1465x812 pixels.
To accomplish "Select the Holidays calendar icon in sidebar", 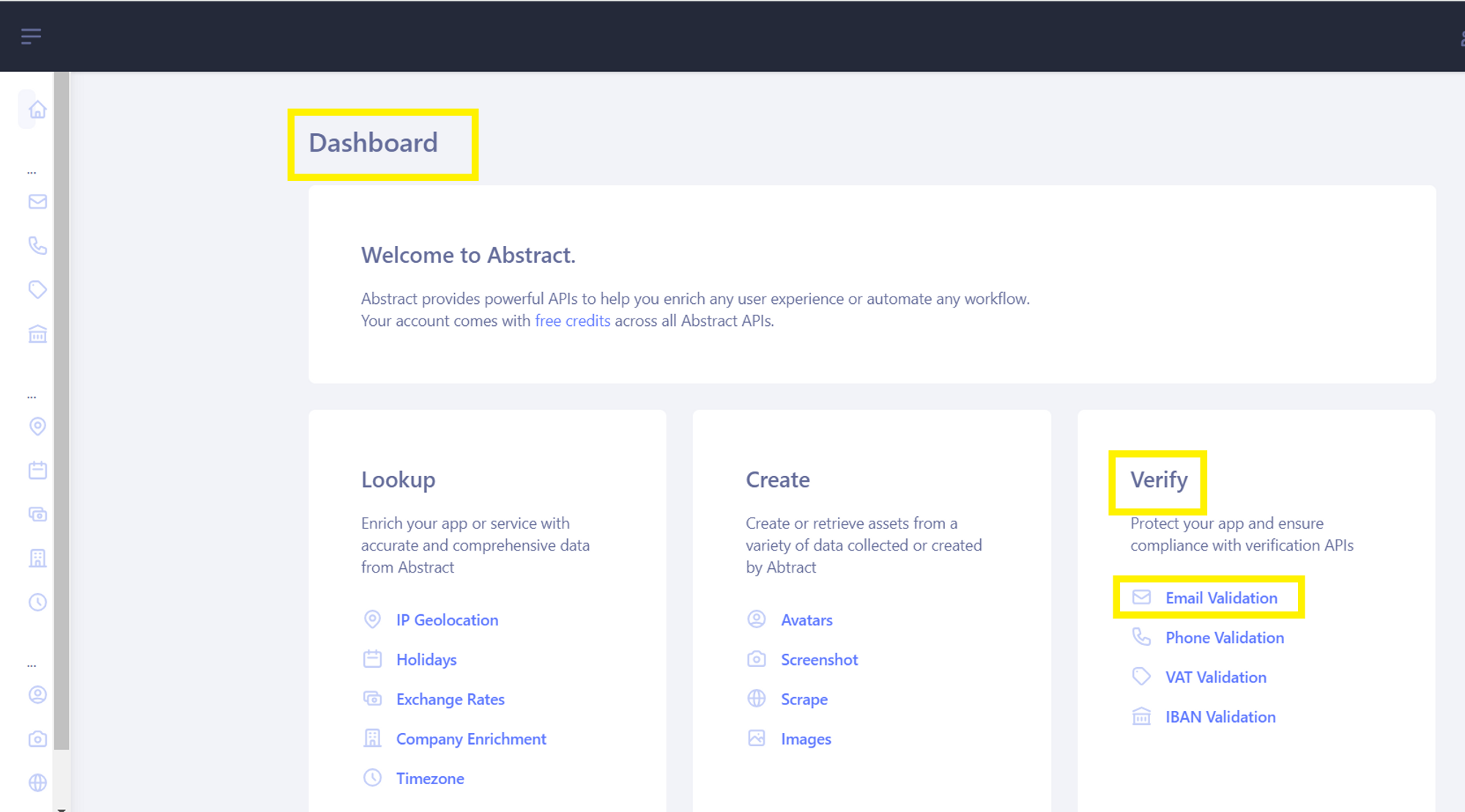I will click(x=37, y=470).
